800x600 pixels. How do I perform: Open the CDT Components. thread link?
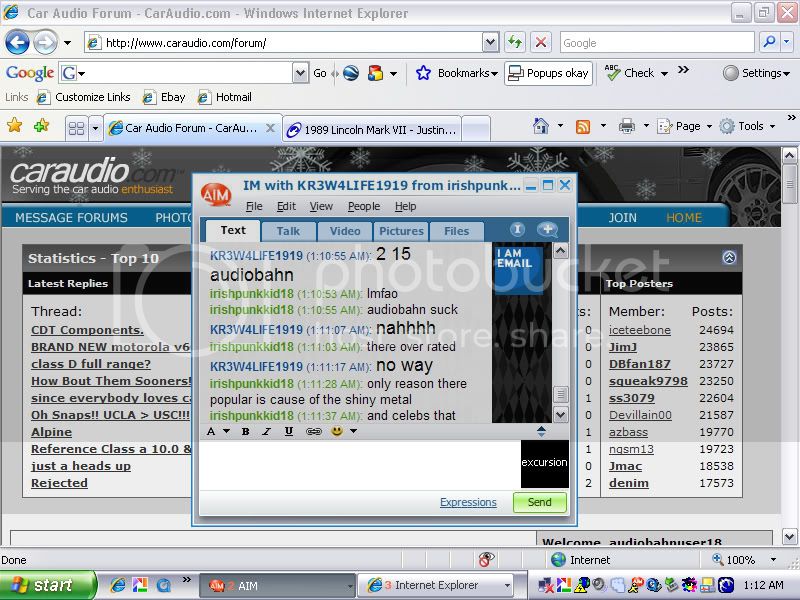point(87,330)
